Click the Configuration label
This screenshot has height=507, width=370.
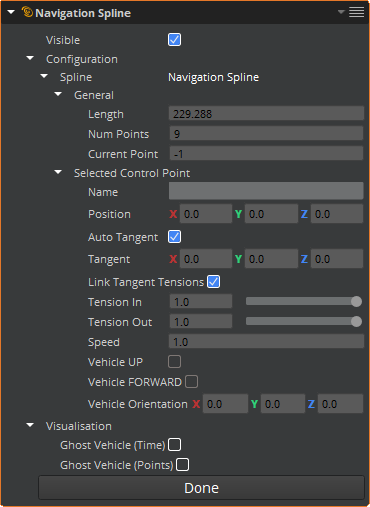tap(82, 59)
